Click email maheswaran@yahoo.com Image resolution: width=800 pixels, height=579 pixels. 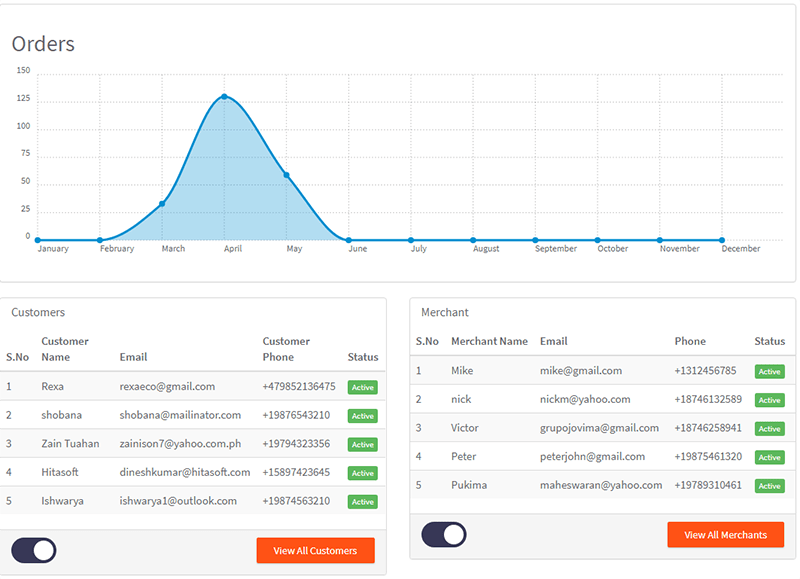click(x=601, y=485)
